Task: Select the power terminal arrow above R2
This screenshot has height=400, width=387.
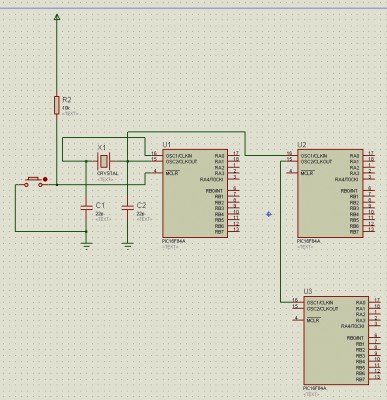Action: click(57, 17)
